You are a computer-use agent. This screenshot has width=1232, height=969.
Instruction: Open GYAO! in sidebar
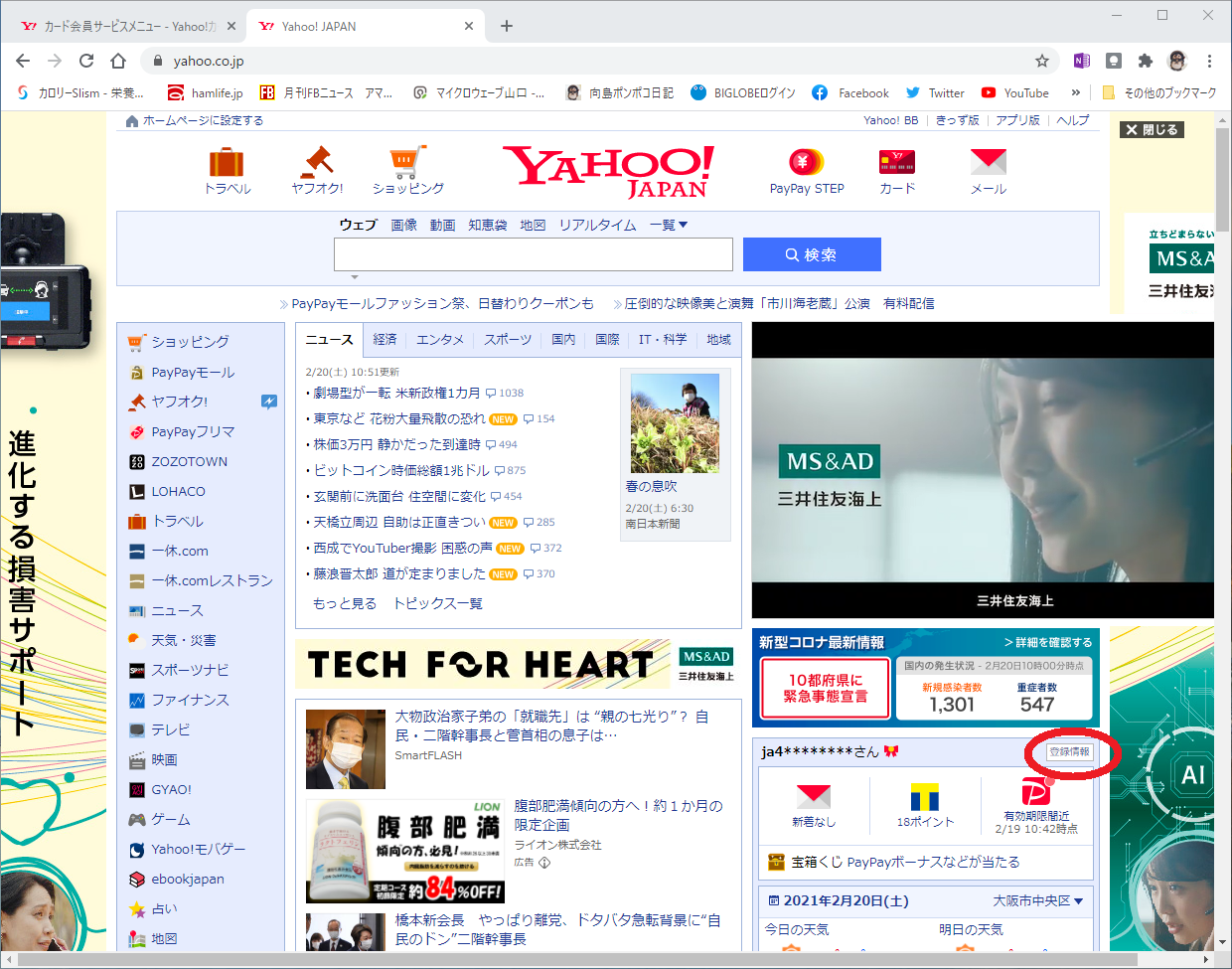[x=171, y=789]
